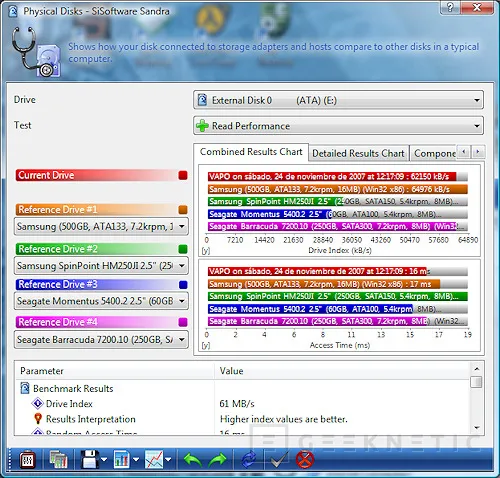500x478 pixels.
Task: Click the floppy disk save icon
Action: point(90,460)
